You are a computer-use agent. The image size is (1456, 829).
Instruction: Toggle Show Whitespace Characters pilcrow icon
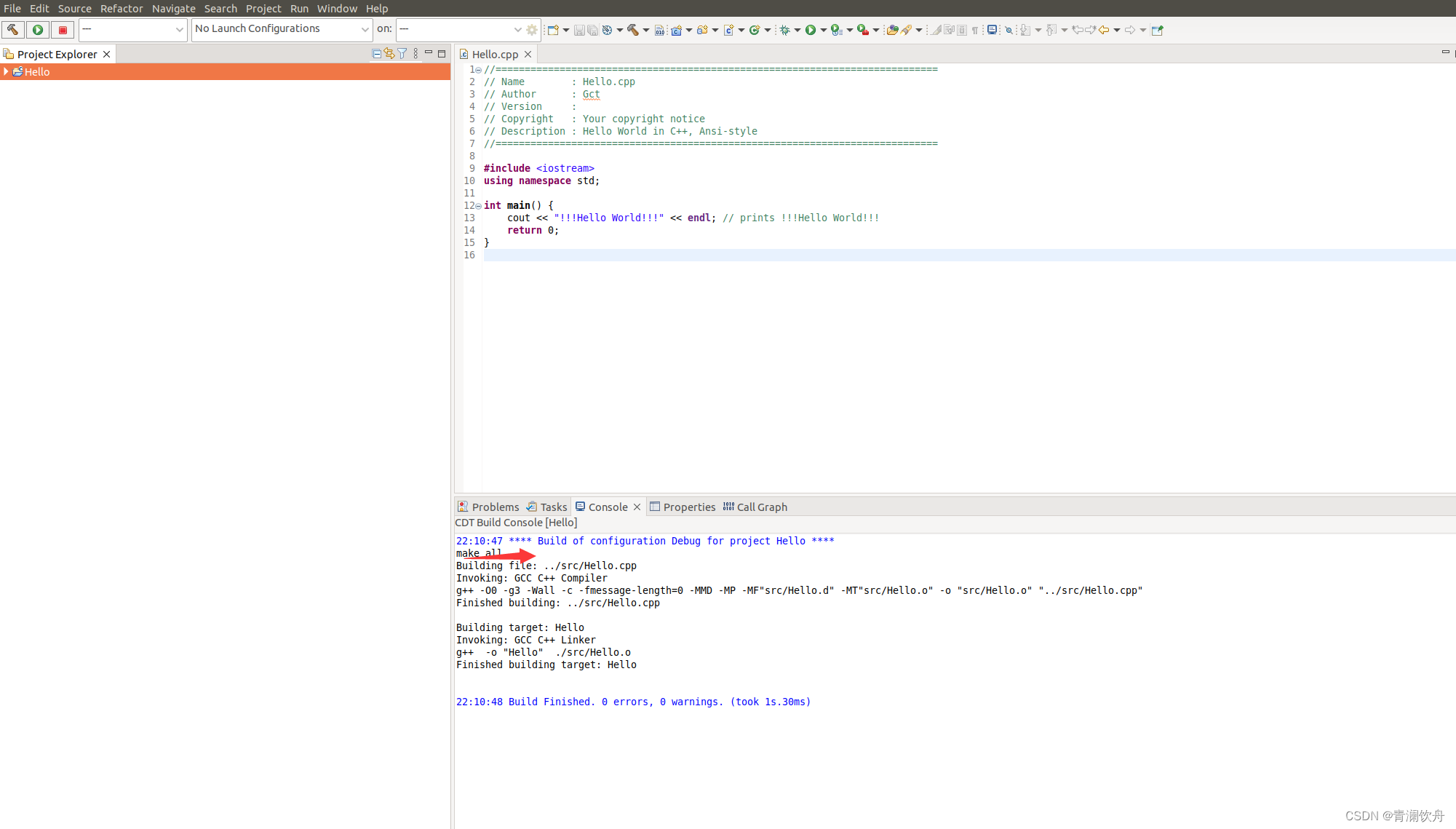[x=975, y=30]
